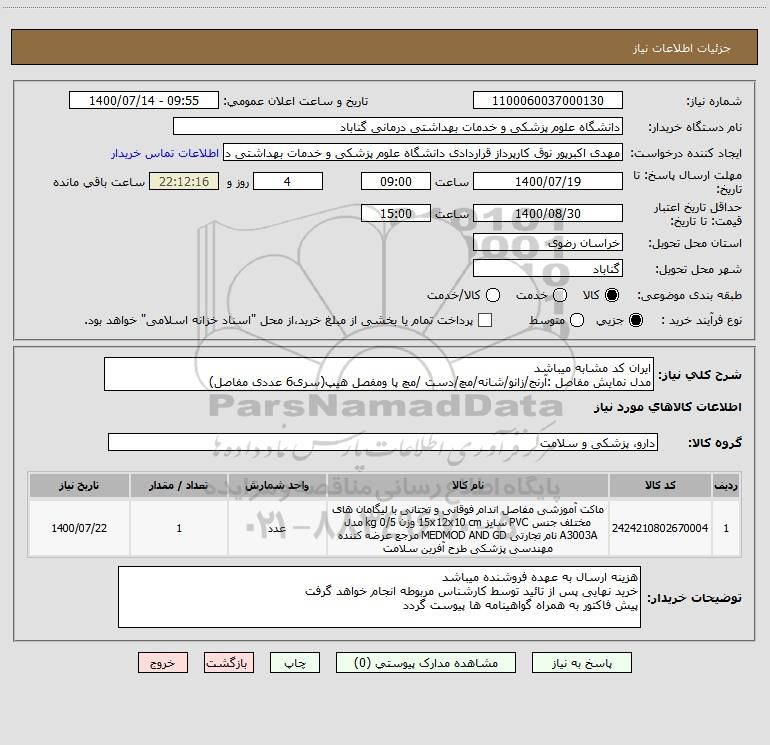Viewport: 770px width, 745px height.
Task: Toggle the اسناد خزانه اسلامی payment checkbox
Action: [x=485, y=320]
